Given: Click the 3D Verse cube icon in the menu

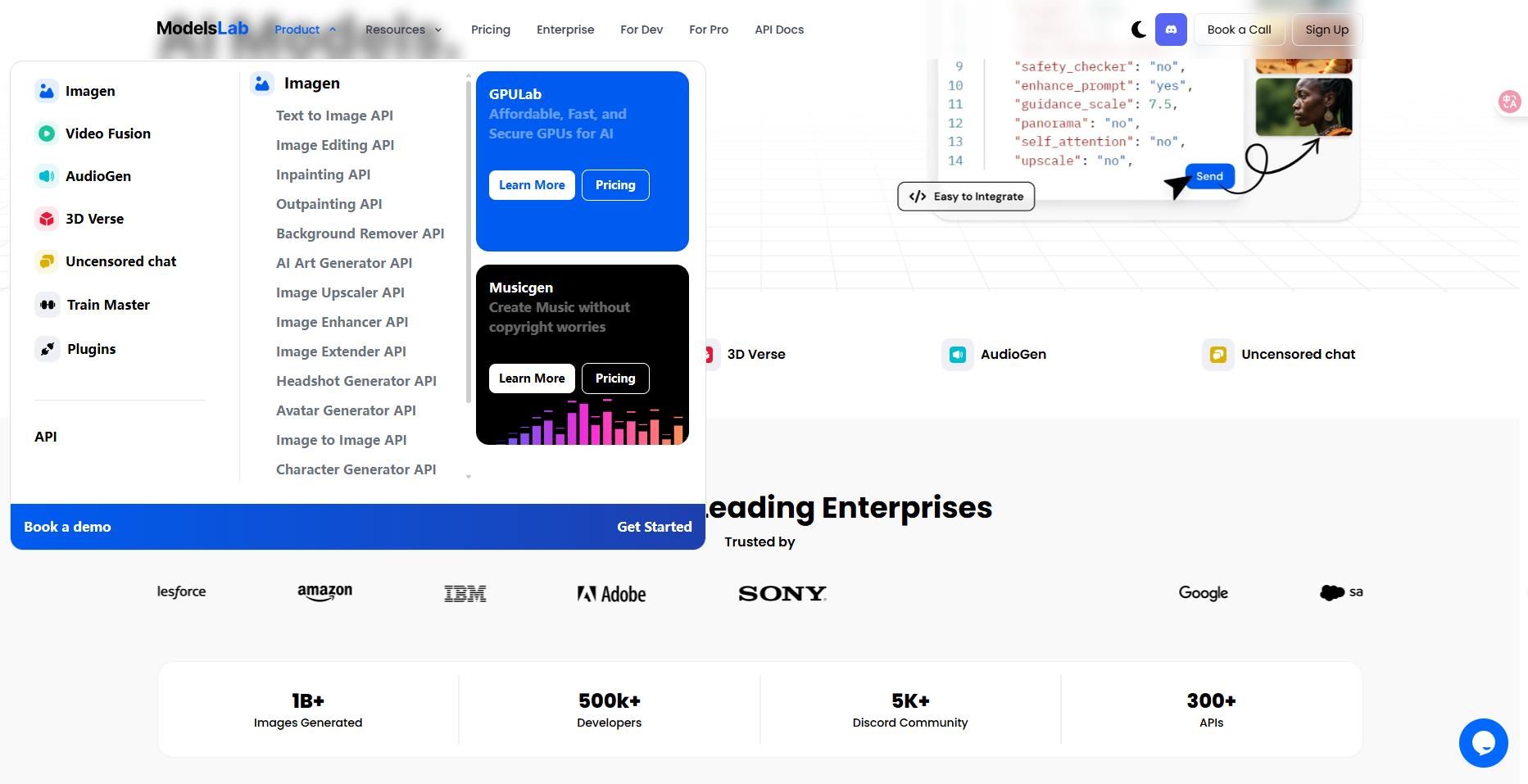Looking at the screenshot, I should 47,219.
